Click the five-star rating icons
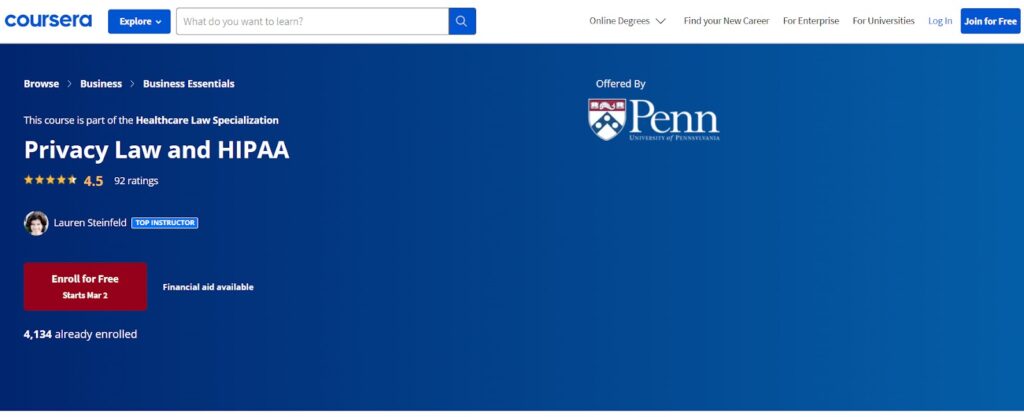The height and width of the screenshot is (417, 1024). 50,180
